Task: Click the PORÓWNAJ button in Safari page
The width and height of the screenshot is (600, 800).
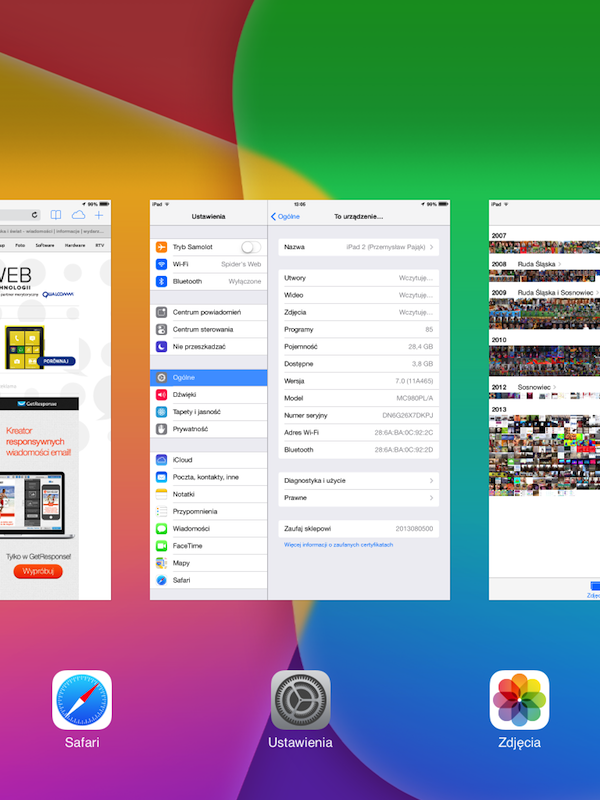Action: (x=56, y=361)
